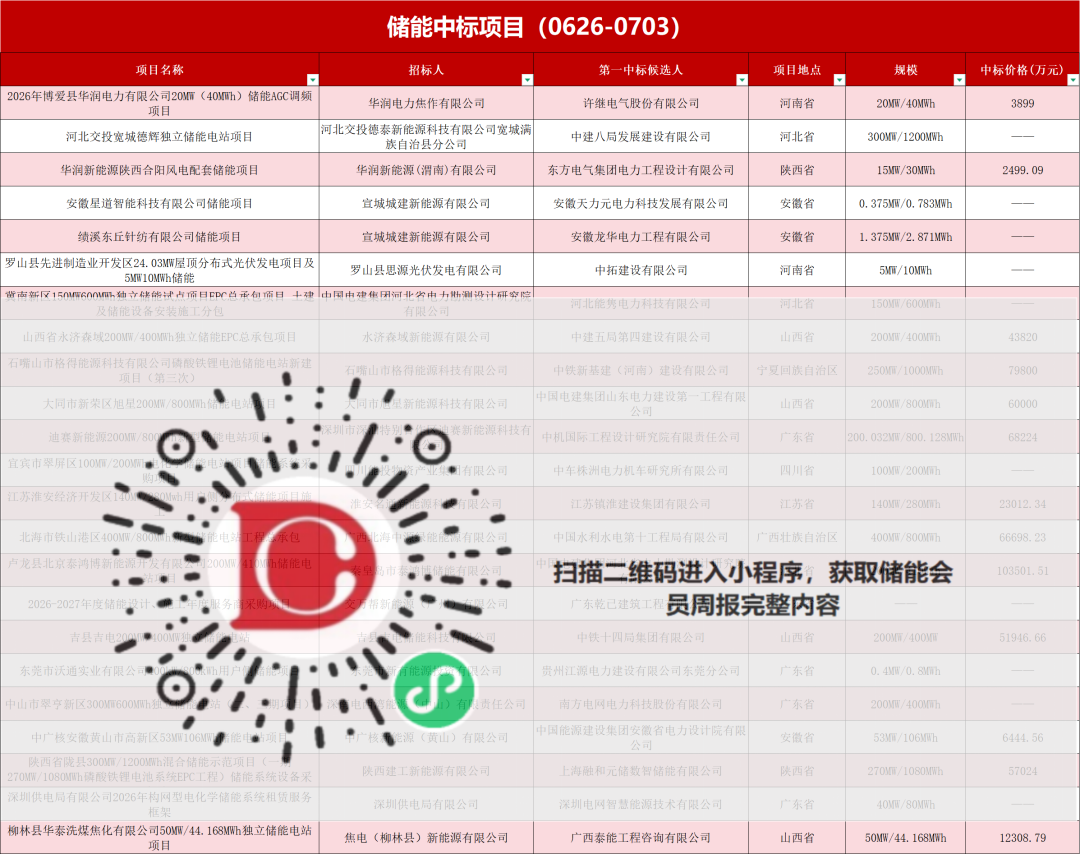Select the 20MW/40MWh scale cell
This screenshot has height=854, width=1080.
coord(906,103)
